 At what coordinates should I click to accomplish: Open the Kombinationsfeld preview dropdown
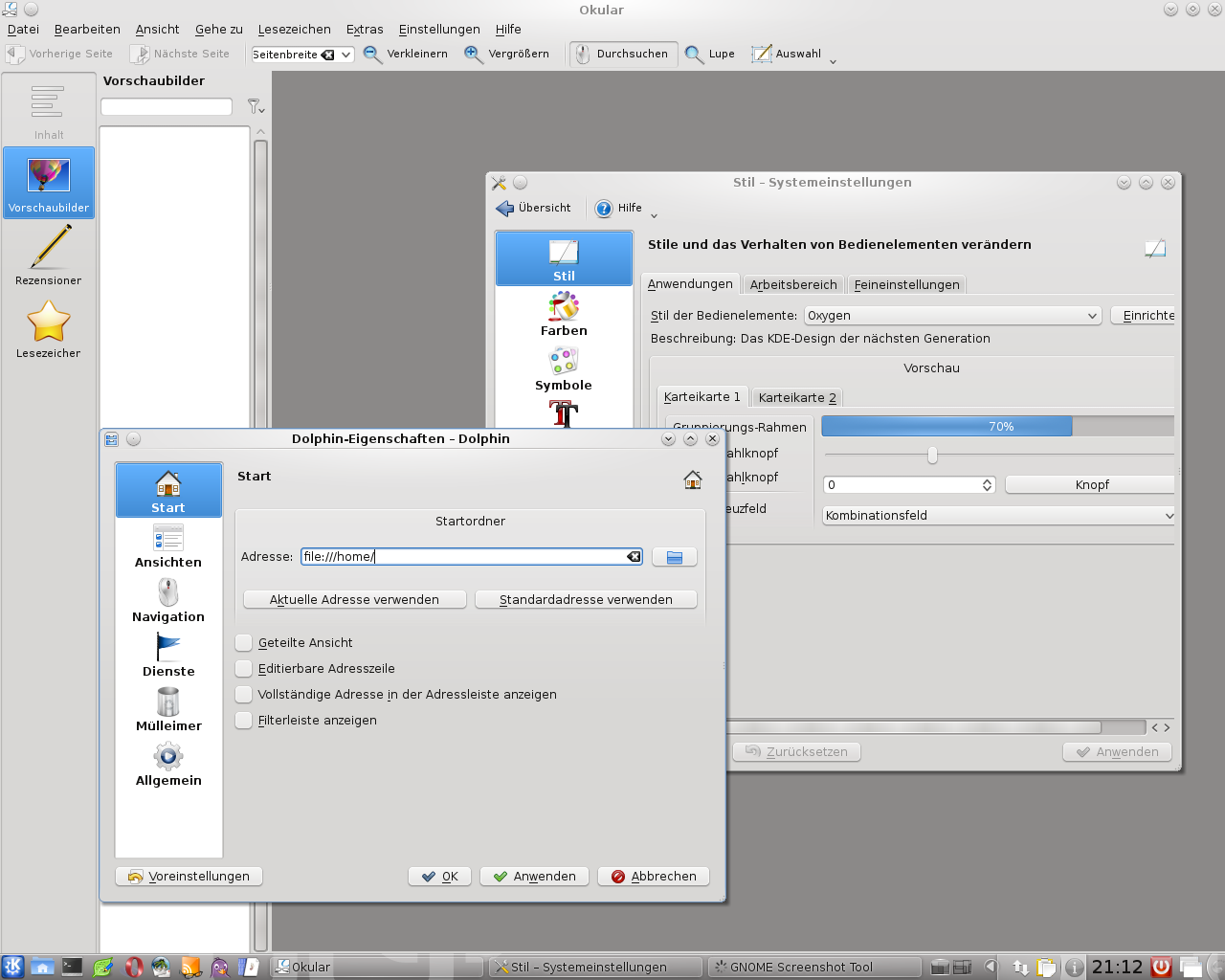pyautogui.click(x=999, y=516)
